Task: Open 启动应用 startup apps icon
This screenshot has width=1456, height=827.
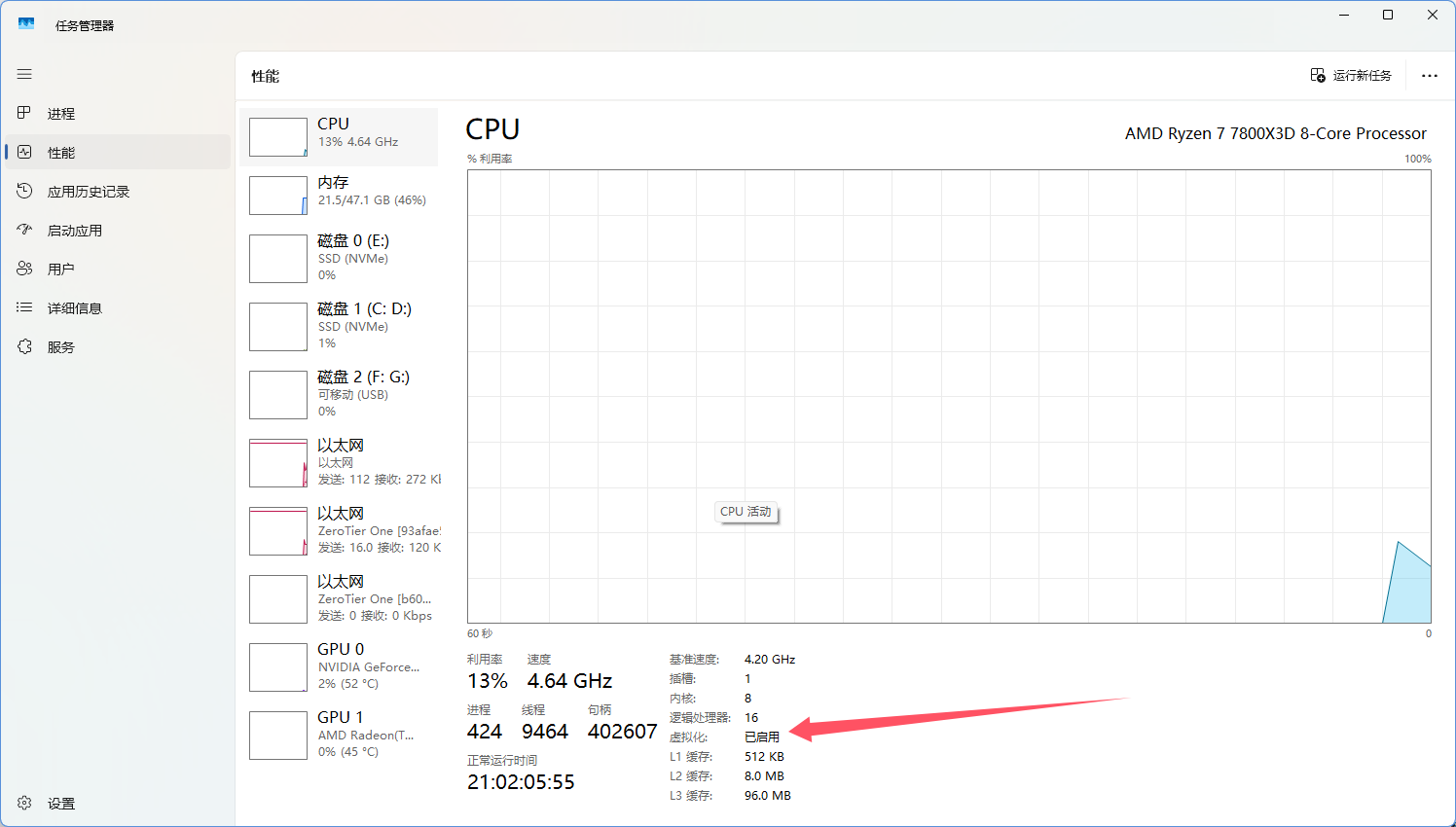Action: point(24,230)
